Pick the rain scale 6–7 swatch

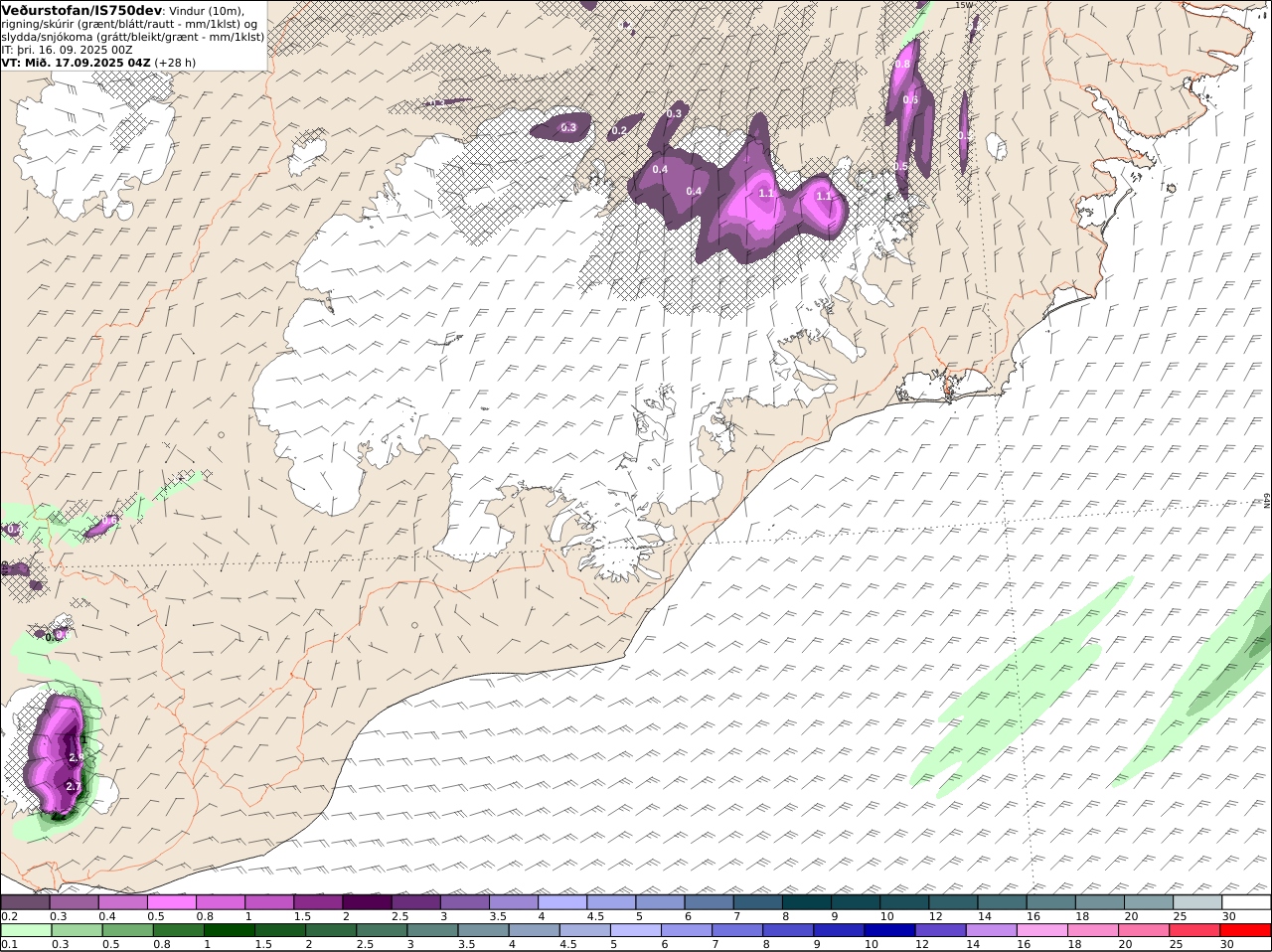click(686, 930)
